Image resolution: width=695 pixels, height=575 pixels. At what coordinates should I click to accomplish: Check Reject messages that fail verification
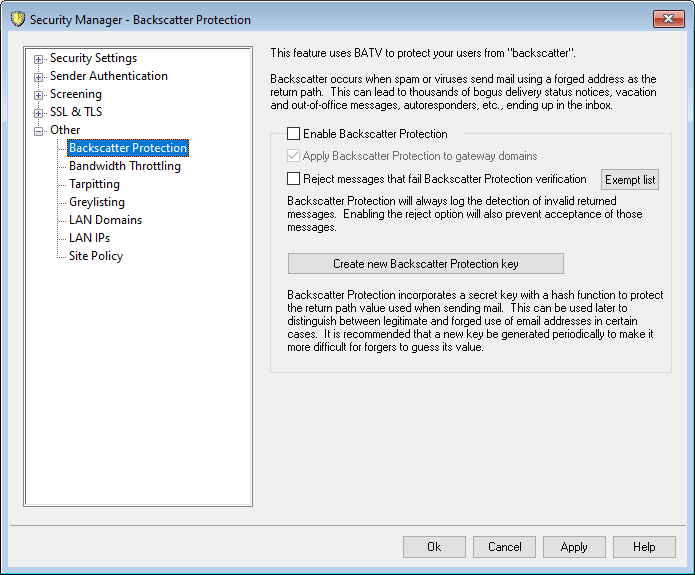(x=293, y=179)
